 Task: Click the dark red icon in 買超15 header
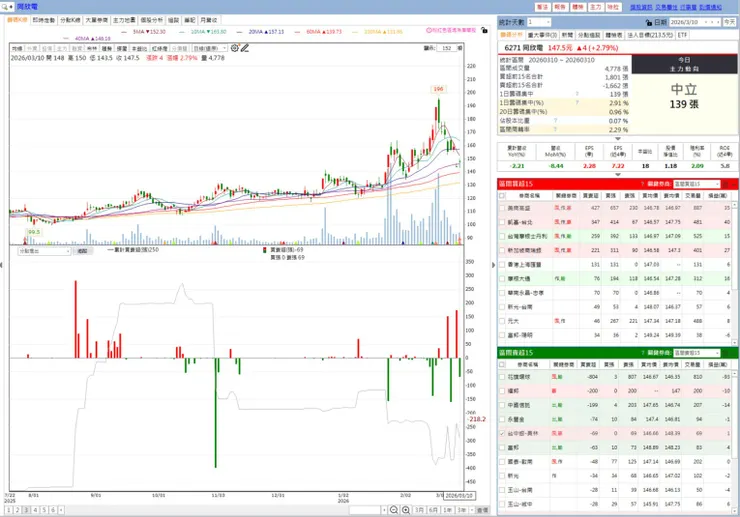726,184
